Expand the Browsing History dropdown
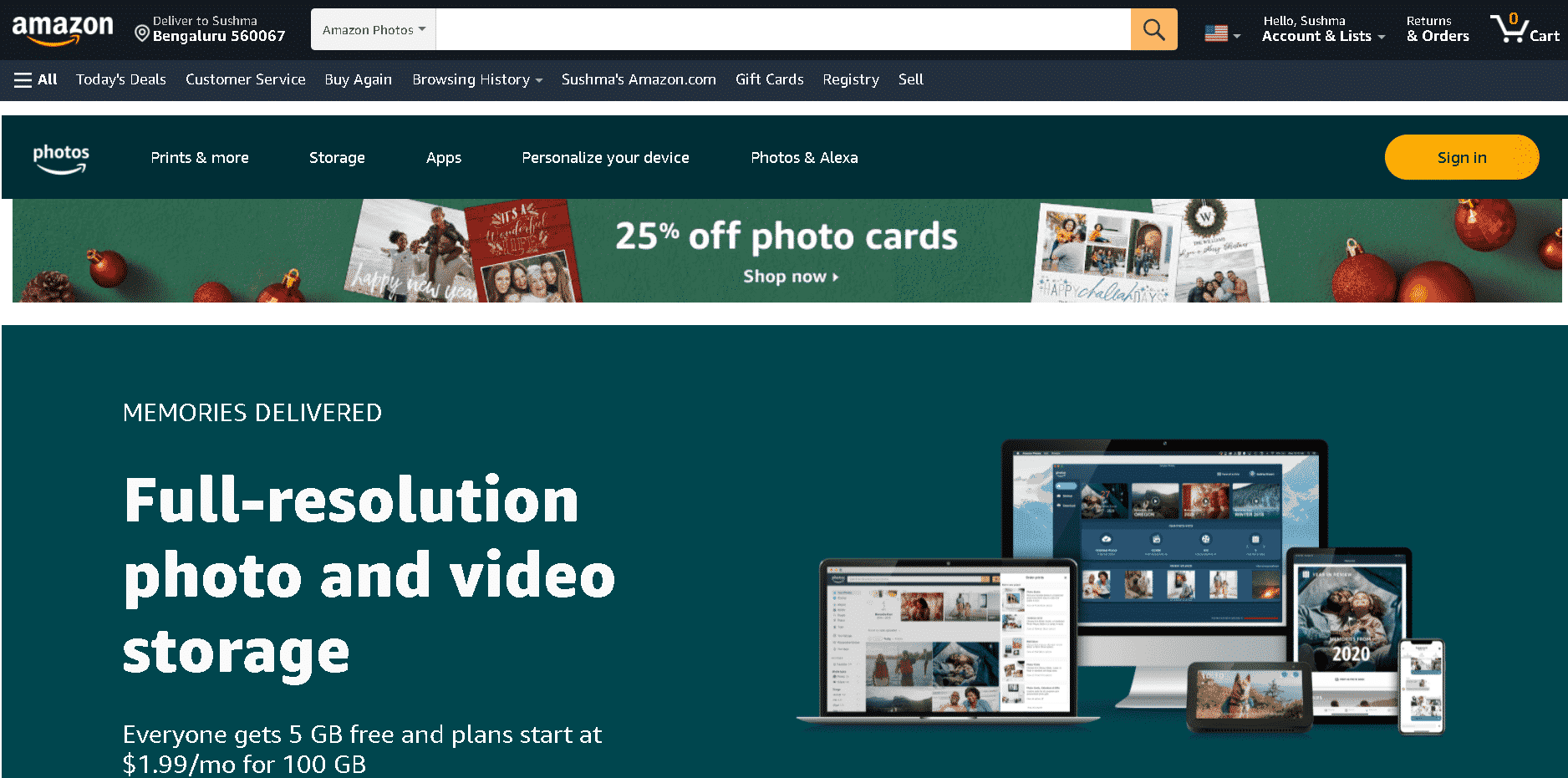This screenshot has width=1568, height=778. click(477, 79)
